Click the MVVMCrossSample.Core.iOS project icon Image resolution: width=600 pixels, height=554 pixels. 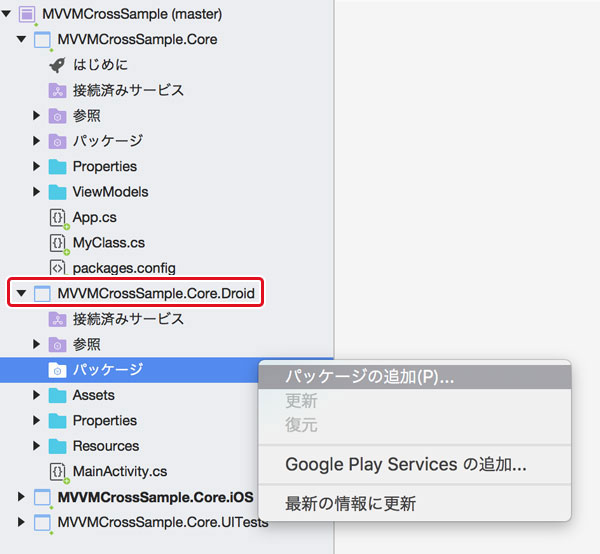pos(42,497)
